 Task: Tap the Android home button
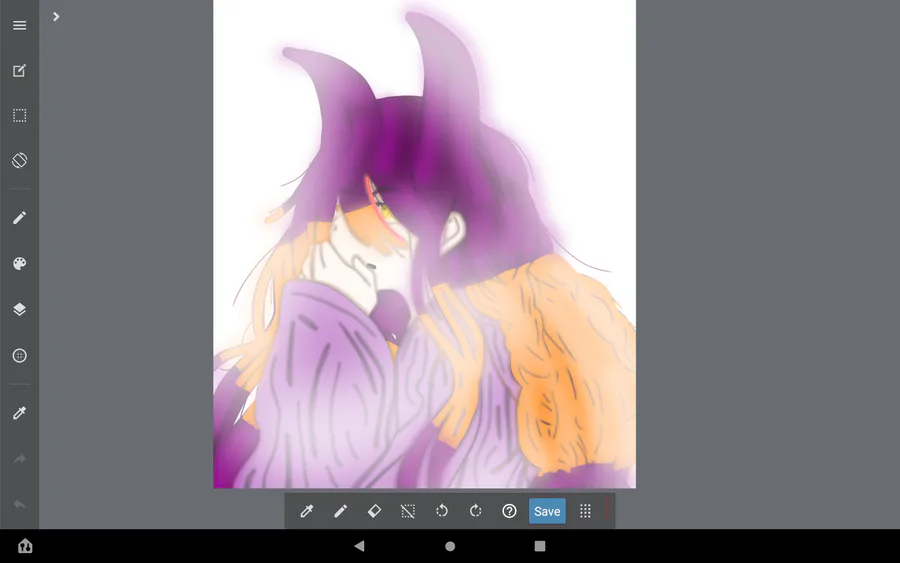tap(450, 546)
